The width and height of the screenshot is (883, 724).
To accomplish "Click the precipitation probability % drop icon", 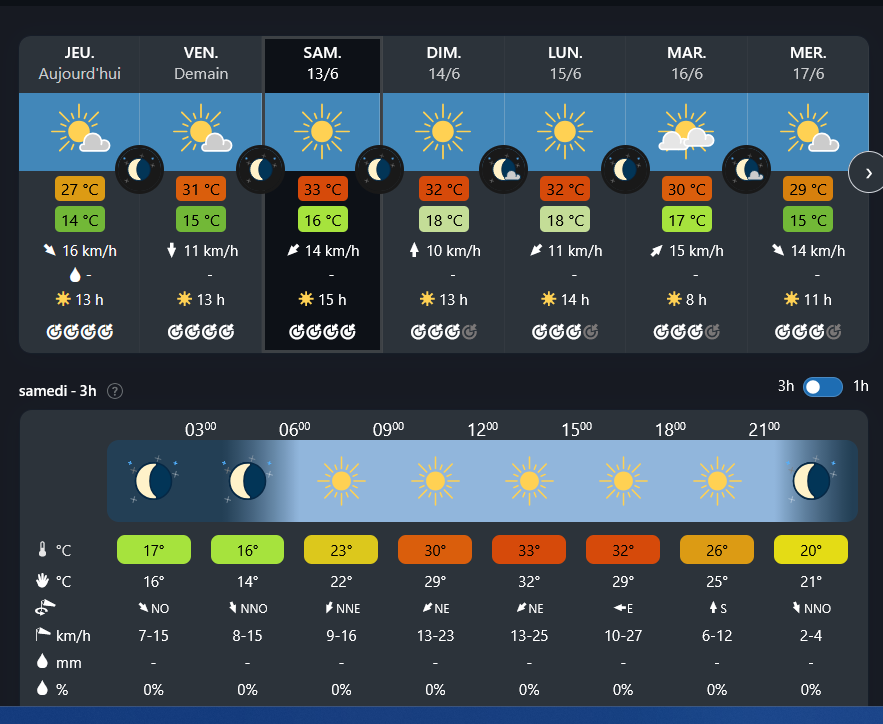I will pos(42,688).
